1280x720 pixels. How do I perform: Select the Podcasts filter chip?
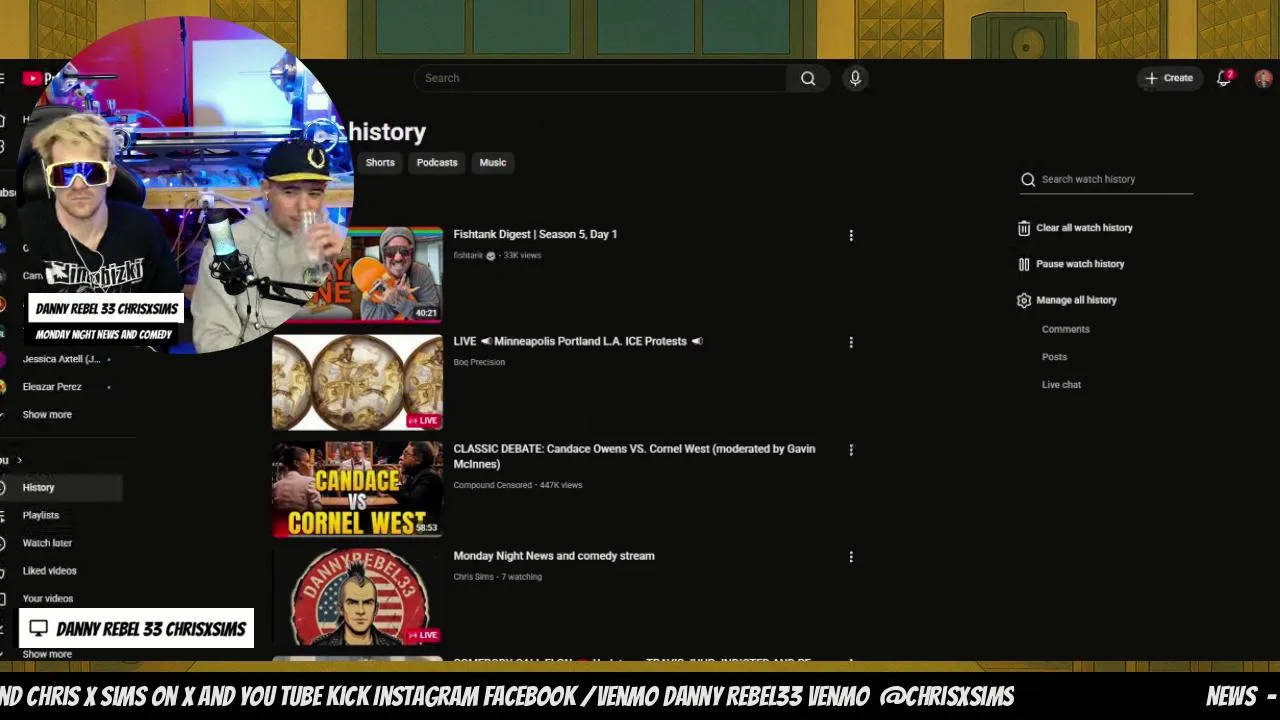(x=437, y=162)
